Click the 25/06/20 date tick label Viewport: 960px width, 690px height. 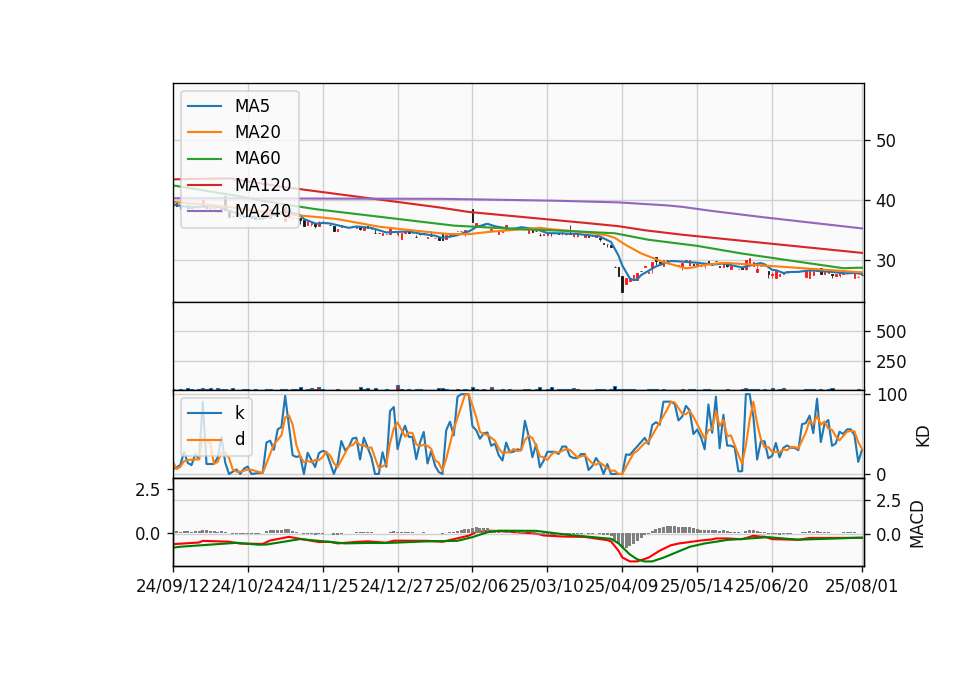(772, 586)
